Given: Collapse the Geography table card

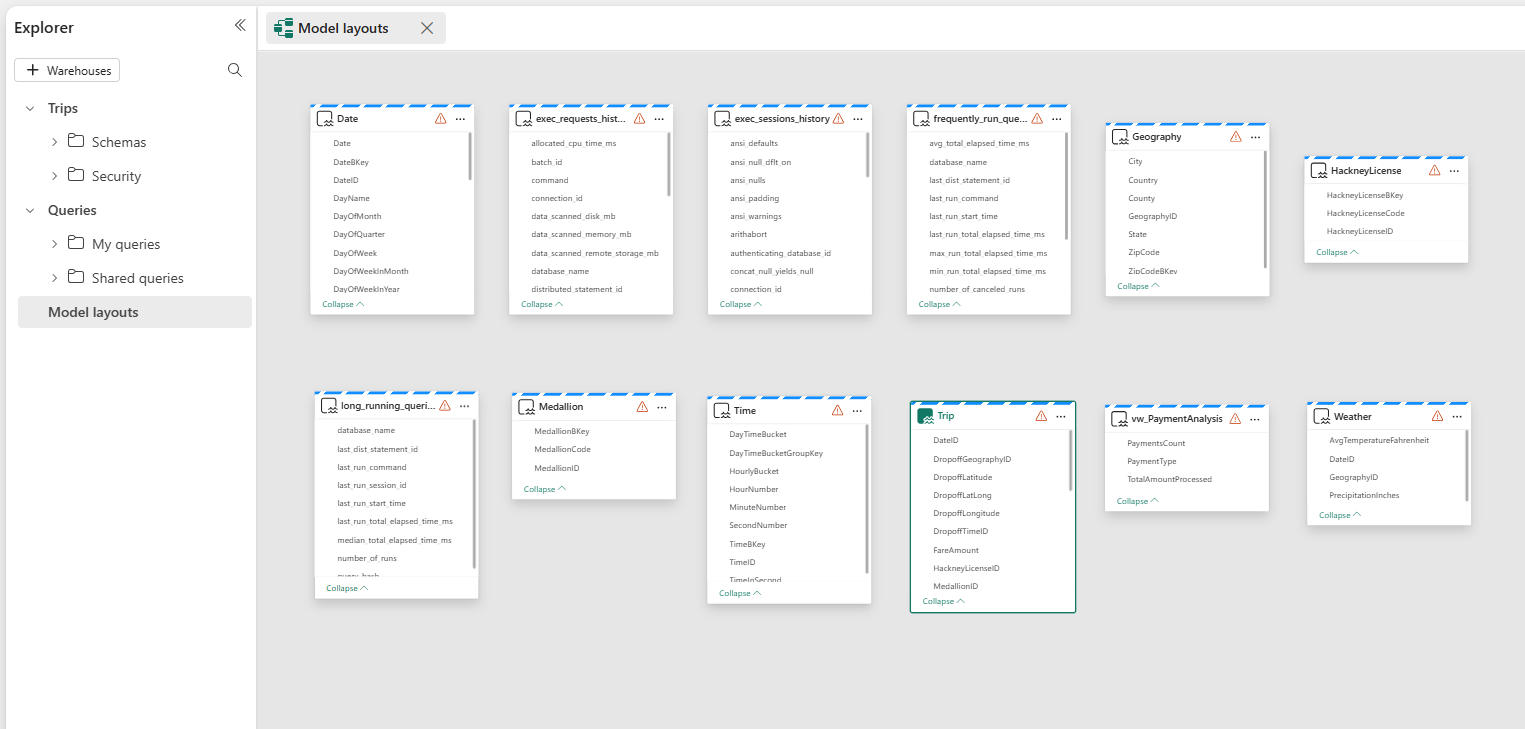Looking at the screenshot, I should point(1138,286).
